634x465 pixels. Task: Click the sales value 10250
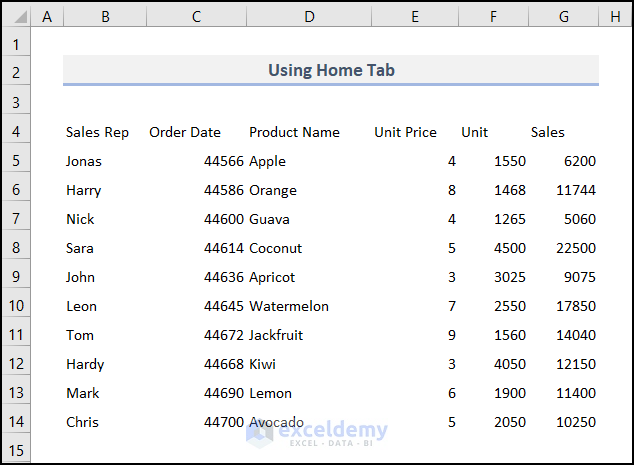tap(576, 422)
